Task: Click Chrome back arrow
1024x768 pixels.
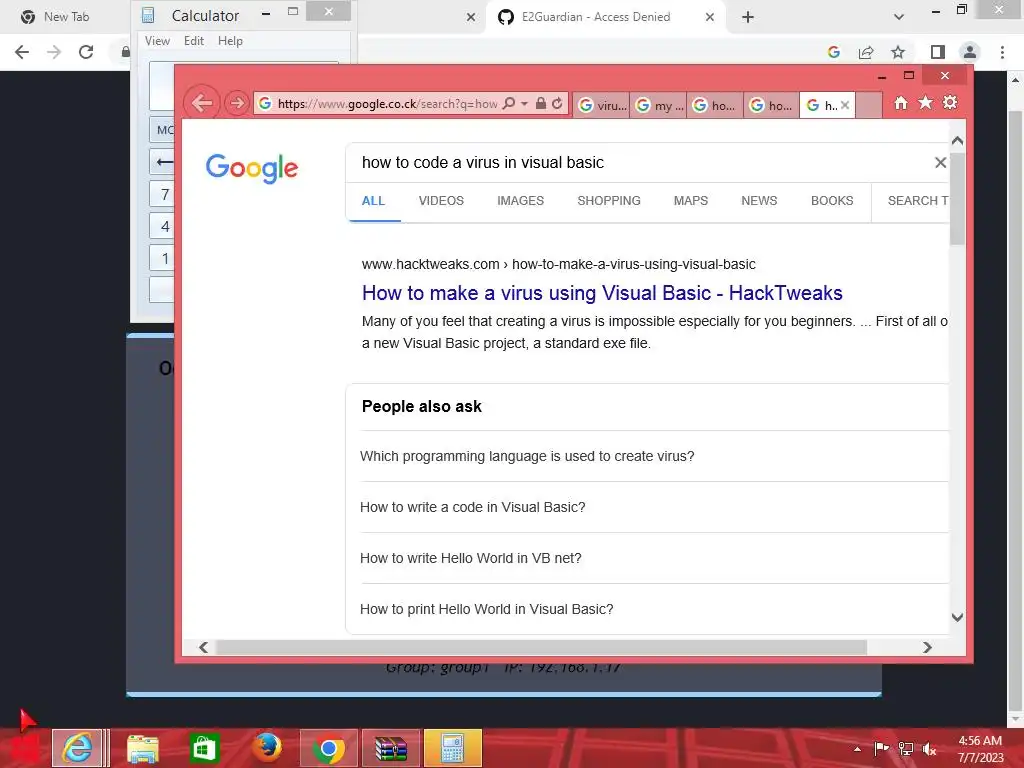Action: [22, 52]
